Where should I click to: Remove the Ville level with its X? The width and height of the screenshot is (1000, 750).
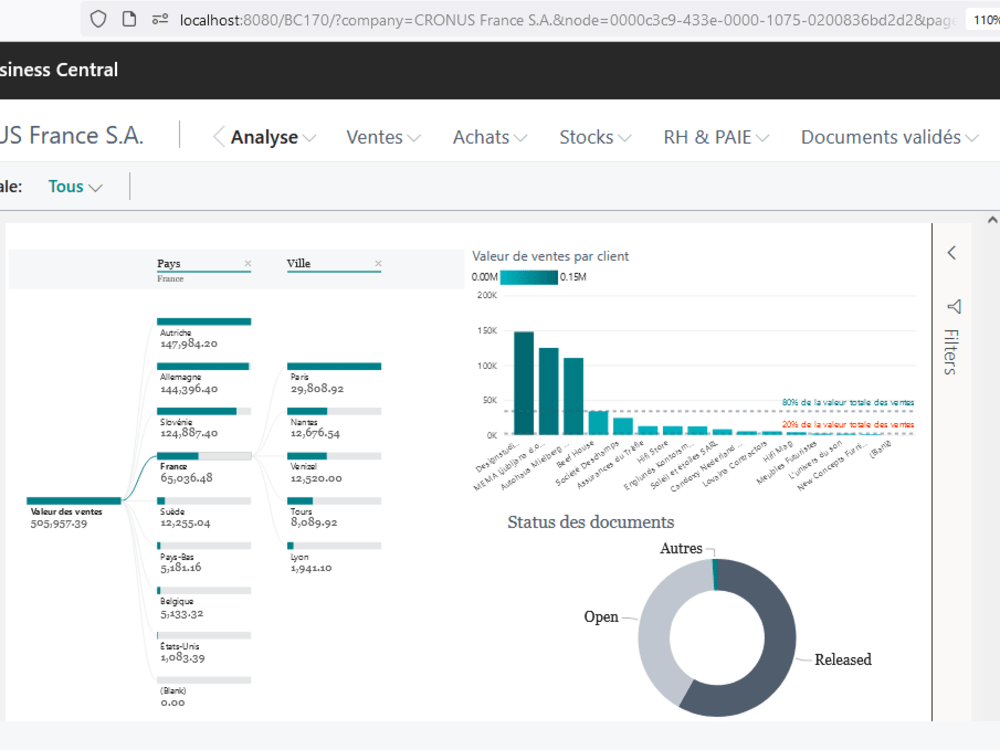[x=378, y=263]
